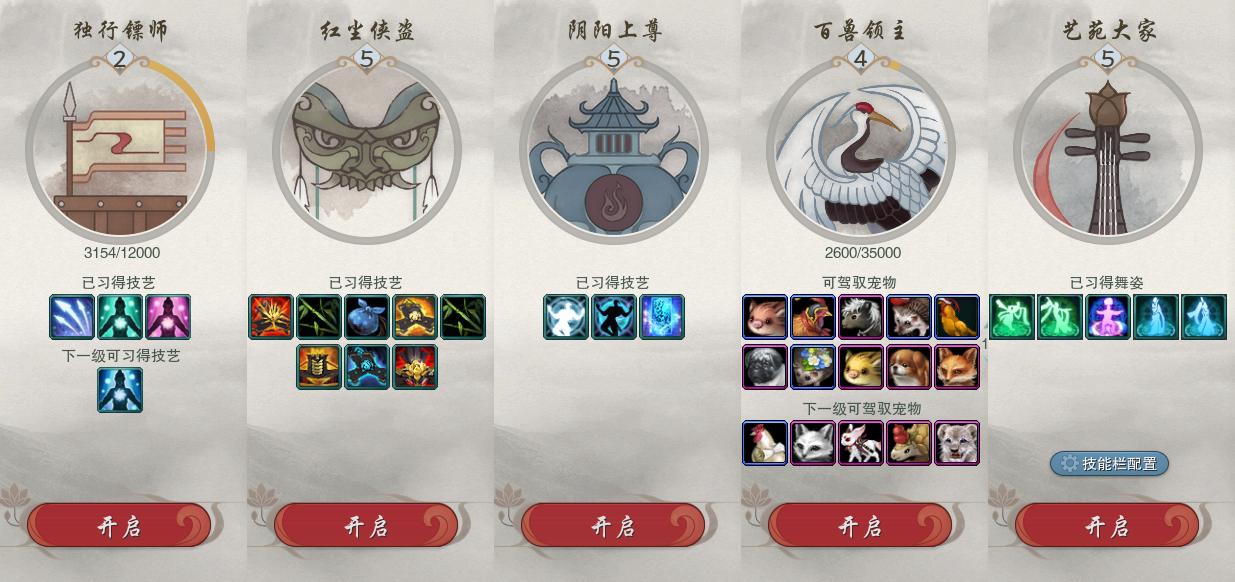Viewport: 1235px width, 582px height.
Task: Click 开启 under 红尘侠盗
Action: click(x=366, y=526)
